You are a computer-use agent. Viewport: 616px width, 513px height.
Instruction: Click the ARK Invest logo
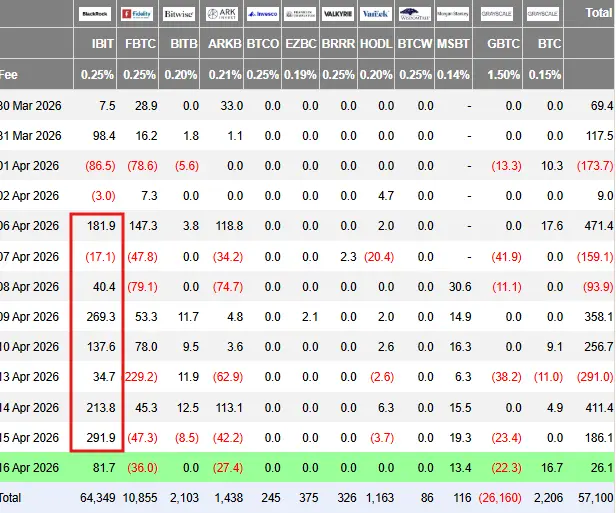pos(222,14)
